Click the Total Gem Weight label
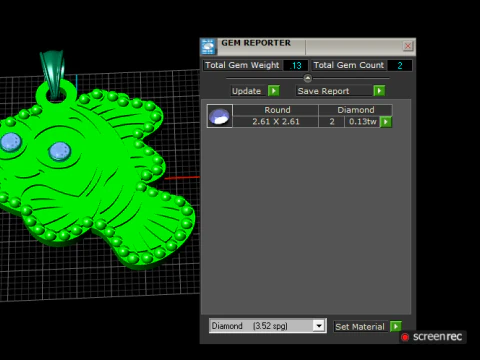480x360 pixels. (242, 65)
